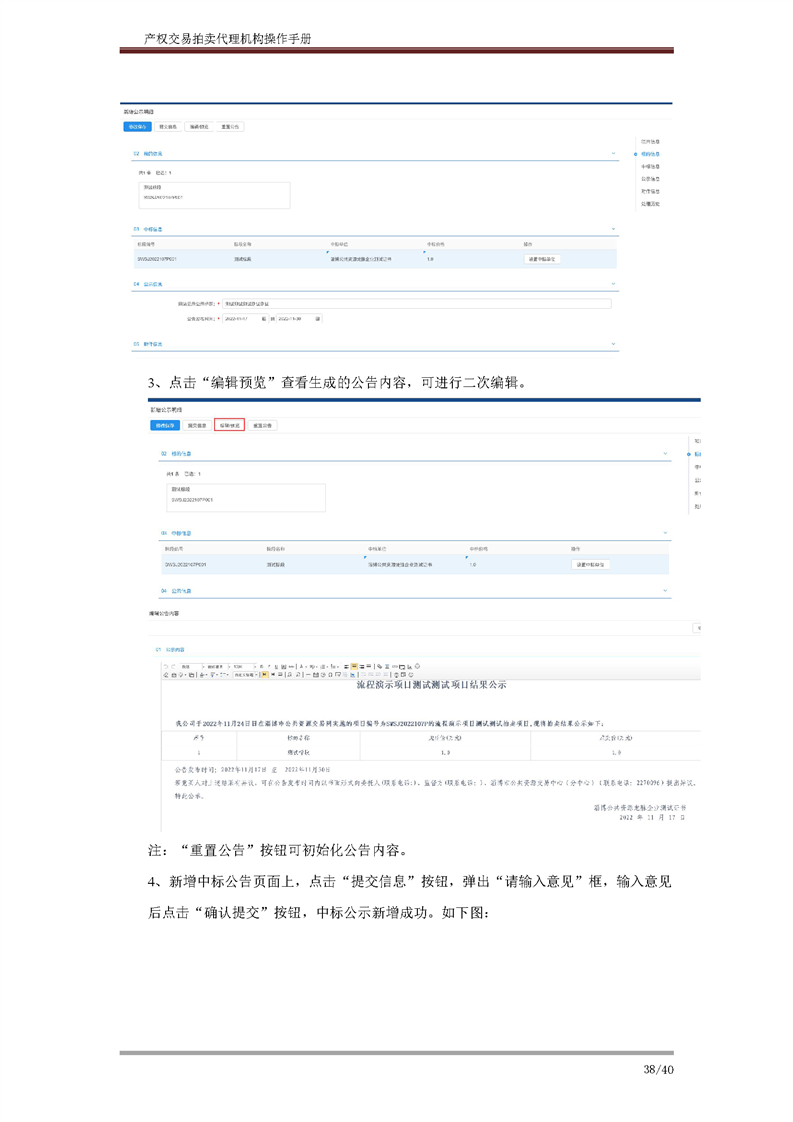The height and width of the screenshot is (1122, 793).
Task: Collapse the 05 附件信息 section chevron
Action: point(614,344)
